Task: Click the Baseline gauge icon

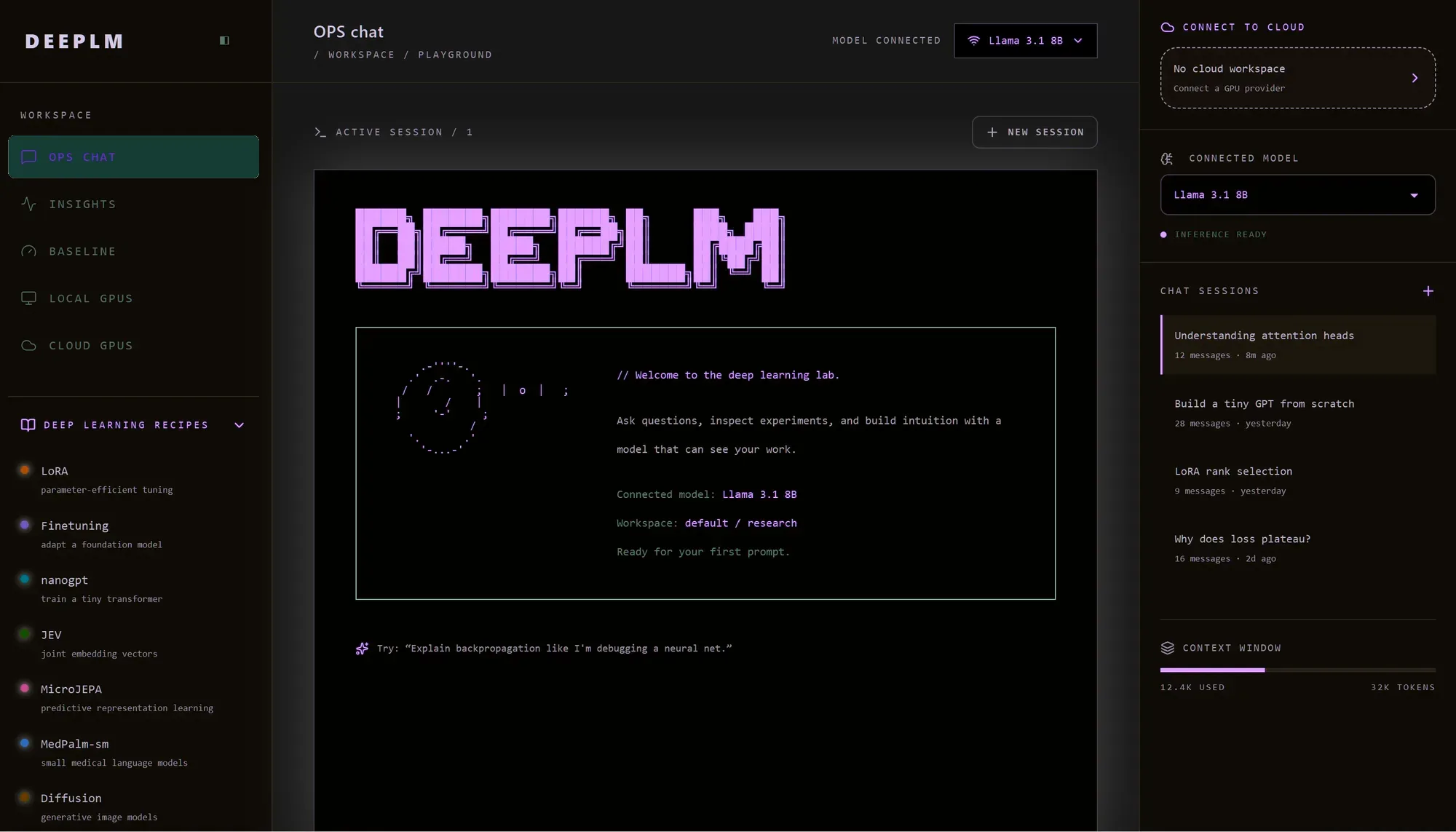Action: tap(29, 252)
